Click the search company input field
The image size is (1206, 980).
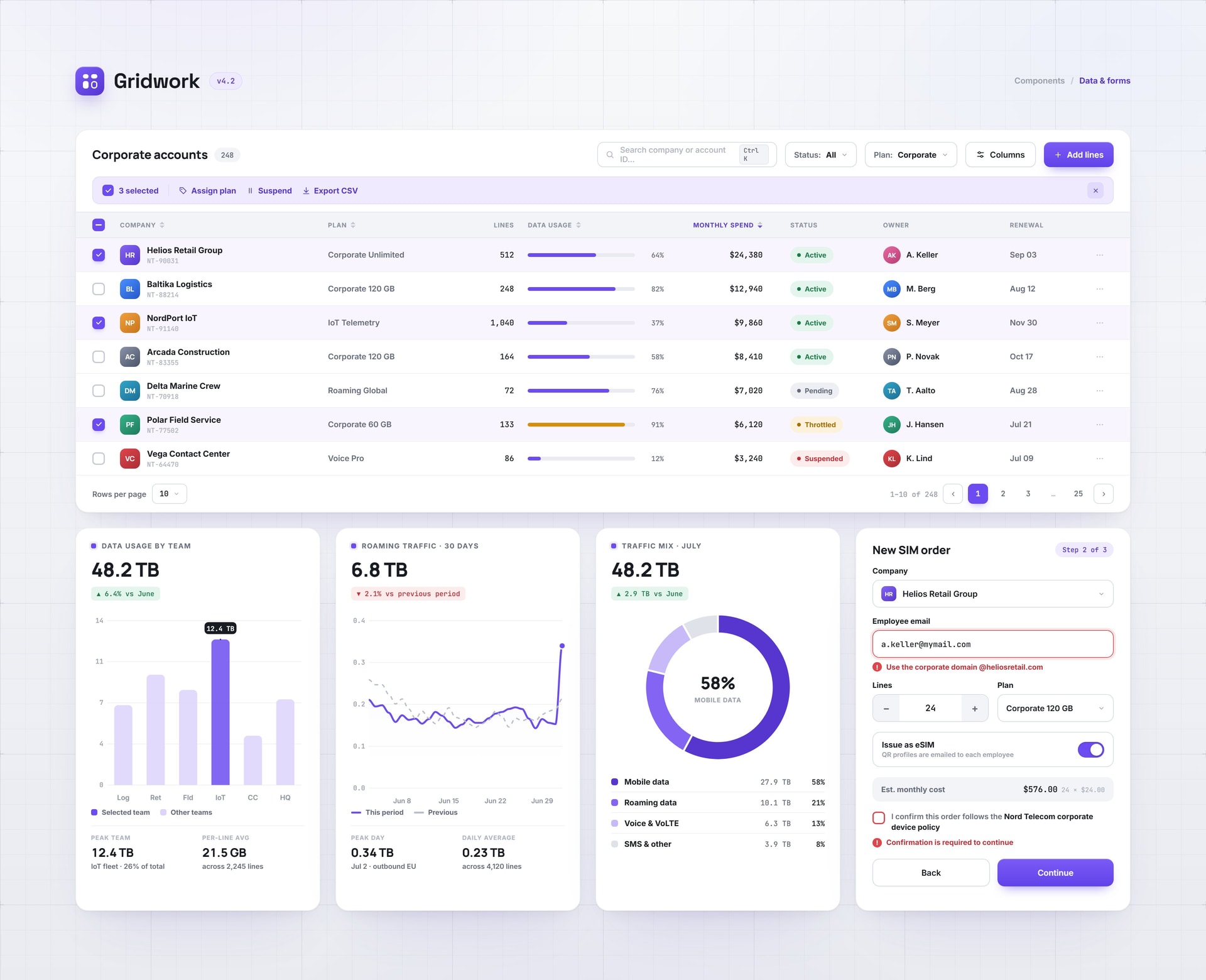click(x=687, y=155)
